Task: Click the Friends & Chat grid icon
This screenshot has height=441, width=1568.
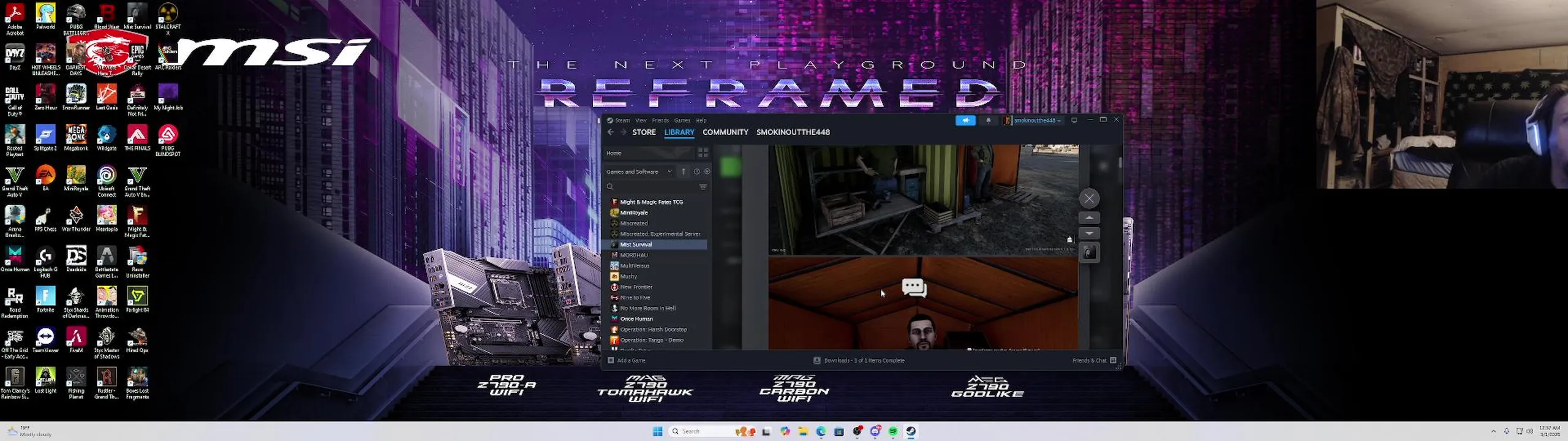Action: [x=1113, y=360]
